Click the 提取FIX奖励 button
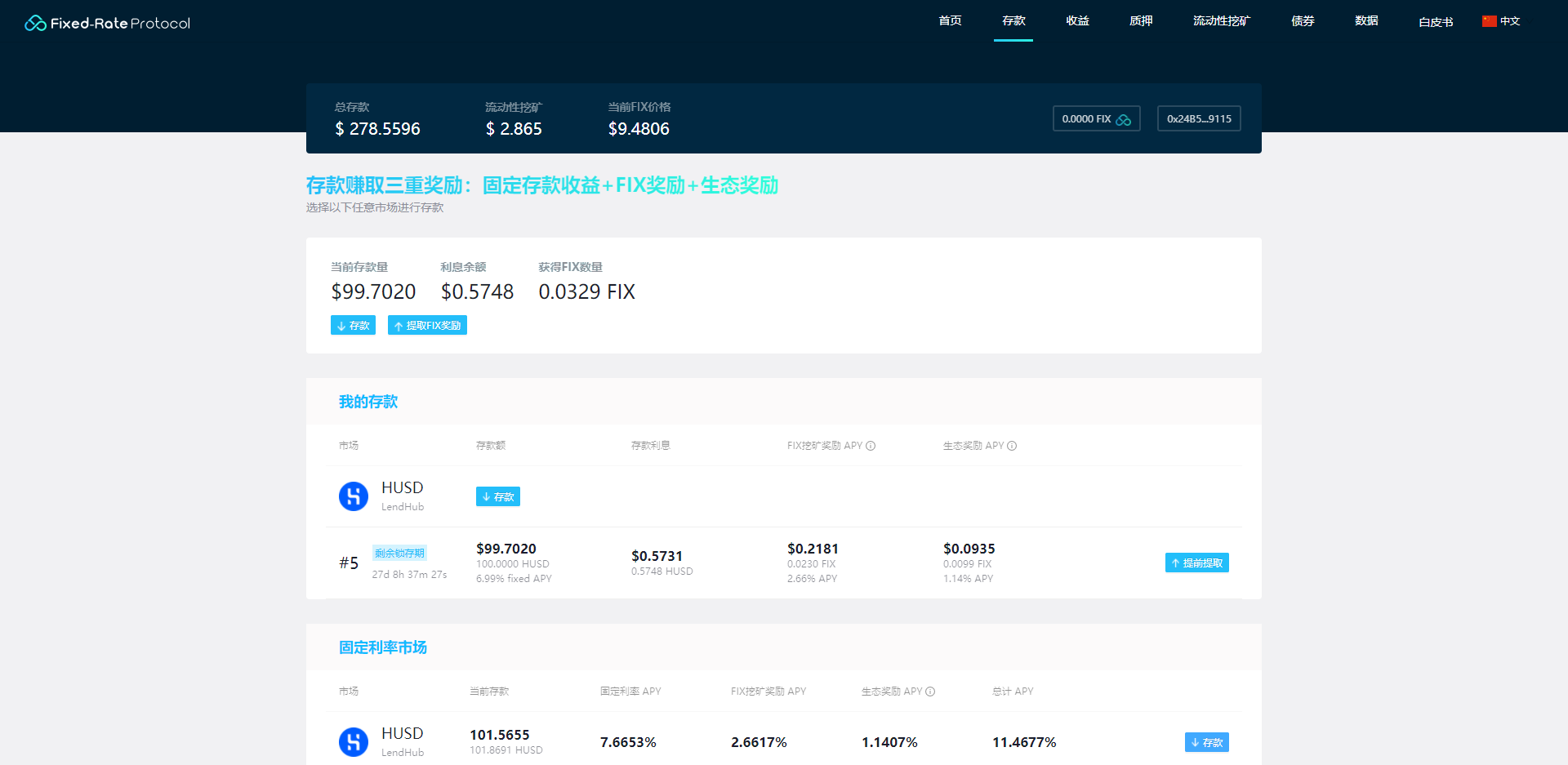Image resolution: width=1568 pixels, height=765 pixels. (x=427, y=325)
